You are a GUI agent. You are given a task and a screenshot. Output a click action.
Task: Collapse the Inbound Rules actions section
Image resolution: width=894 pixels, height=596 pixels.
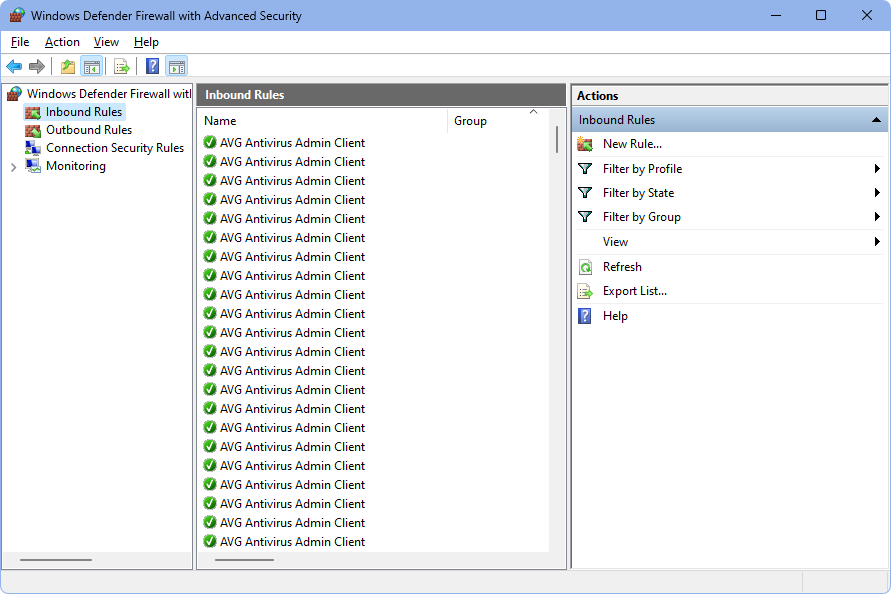(877, 120)
